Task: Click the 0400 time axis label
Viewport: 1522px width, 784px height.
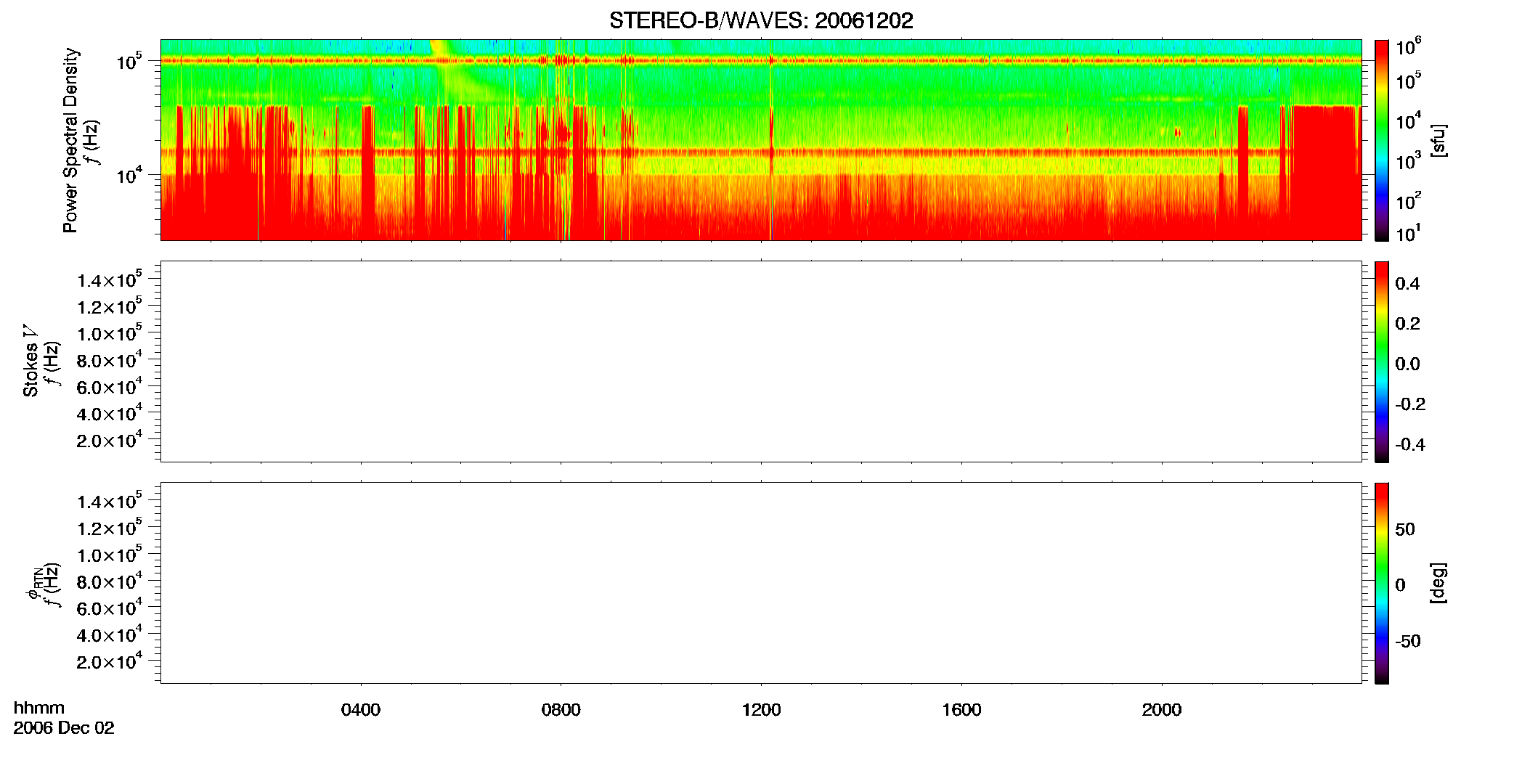Action: 361,710
